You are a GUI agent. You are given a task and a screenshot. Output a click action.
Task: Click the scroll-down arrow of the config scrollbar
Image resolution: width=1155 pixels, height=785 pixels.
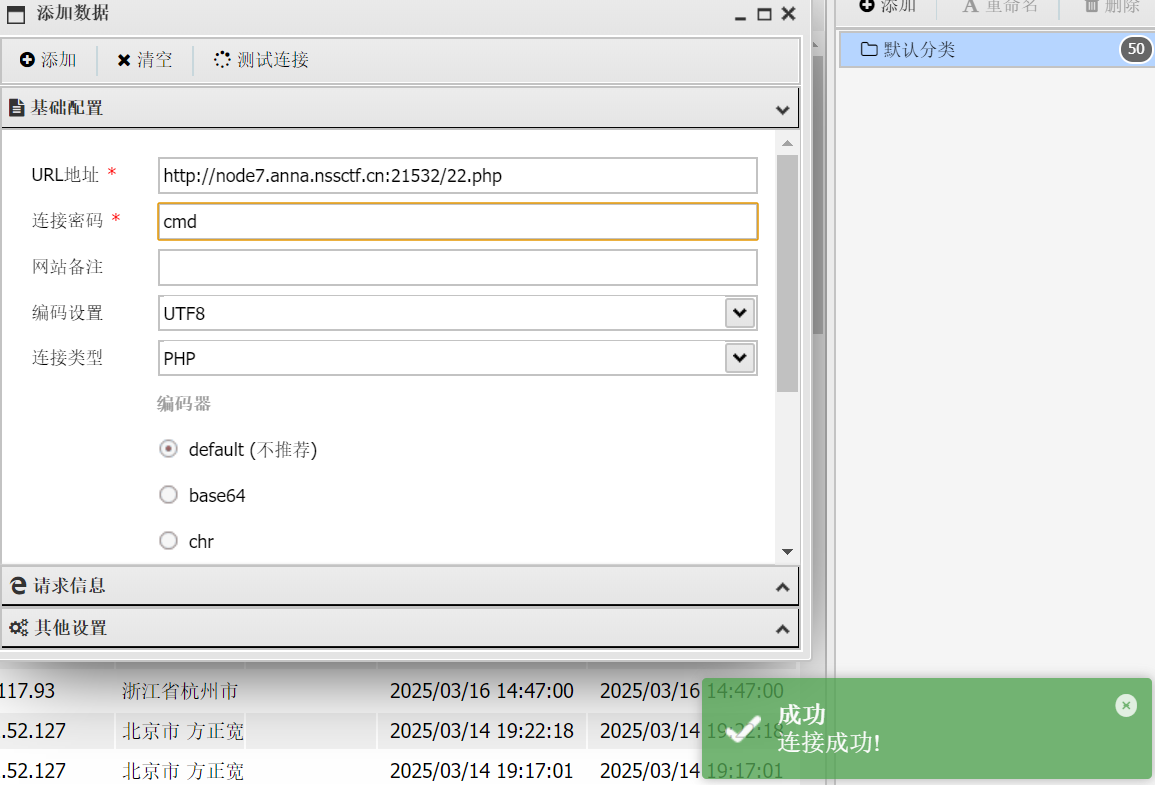pyautogui.click(x=787, y=552)
